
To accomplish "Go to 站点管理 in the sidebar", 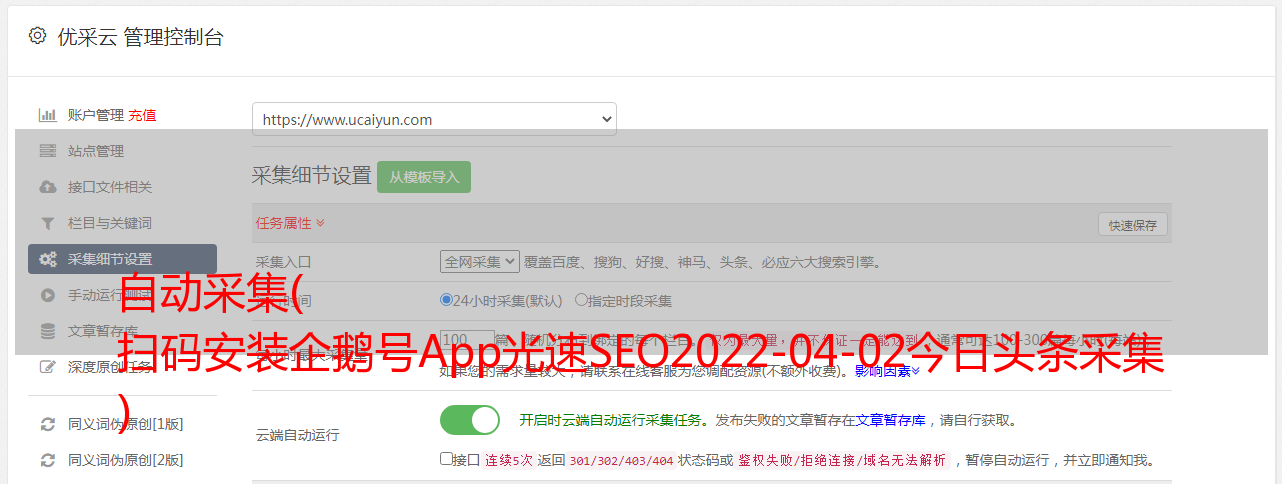I will click(x=96, y=151).
